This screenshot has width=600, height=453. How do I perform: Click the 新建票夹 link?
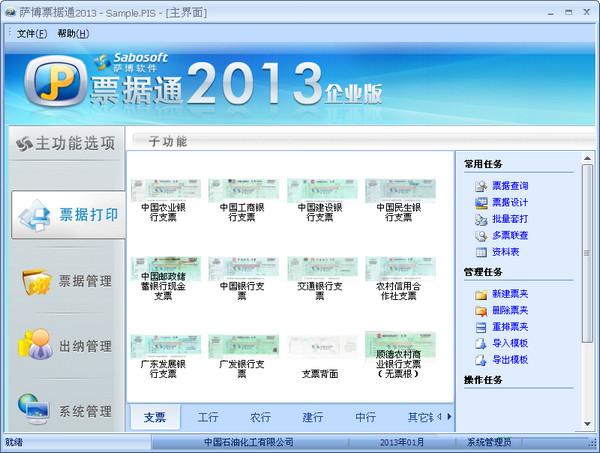pyautogui.click(x=510, y=294)
